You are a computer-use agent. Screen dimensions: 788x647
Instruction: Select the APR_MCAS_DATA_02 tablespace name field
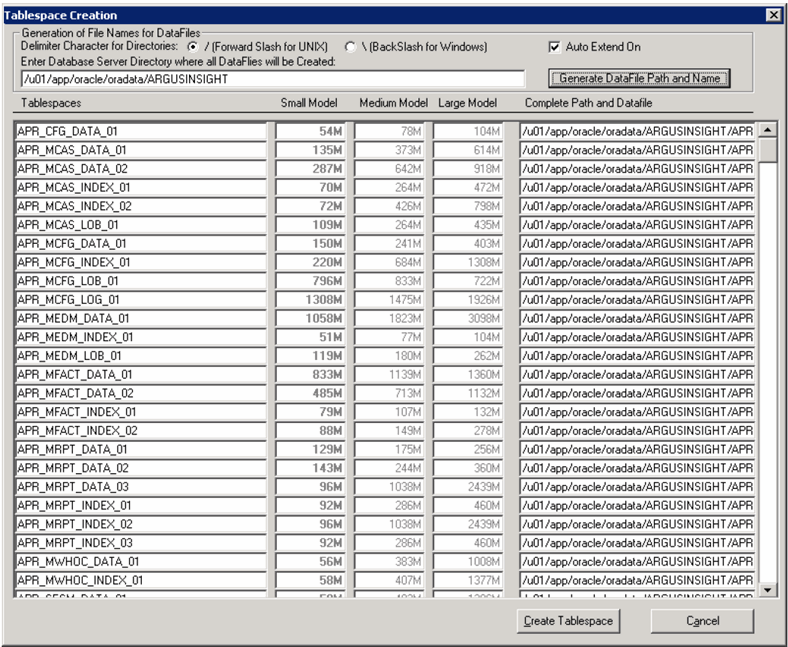(x=141, y=168)
